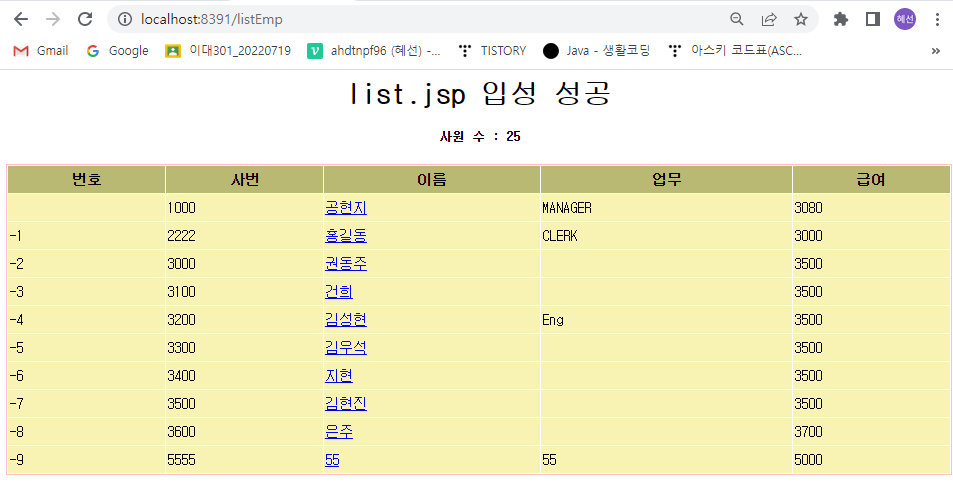This screenshot has height=490, width=953.
Task: Open the zoom magnifier in address bar
Action: click(737, 19)
